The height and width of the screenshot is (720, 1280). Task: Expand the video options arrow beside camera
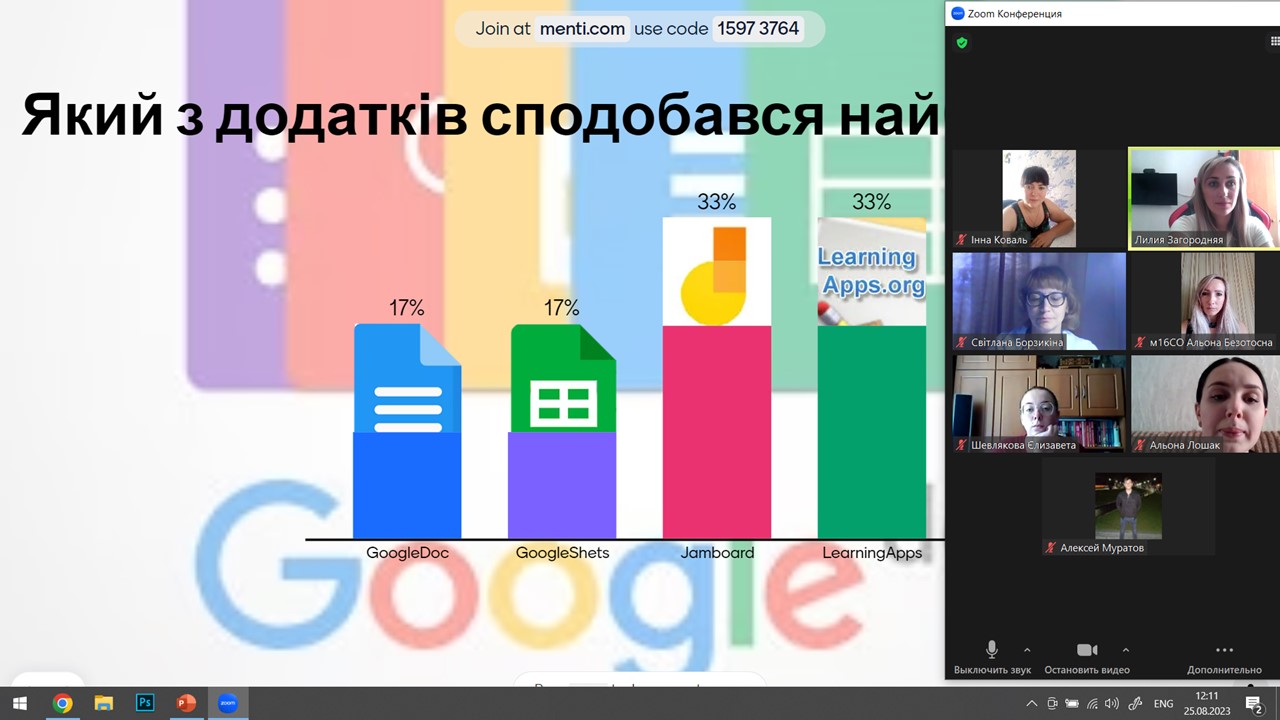point(1126,650)
